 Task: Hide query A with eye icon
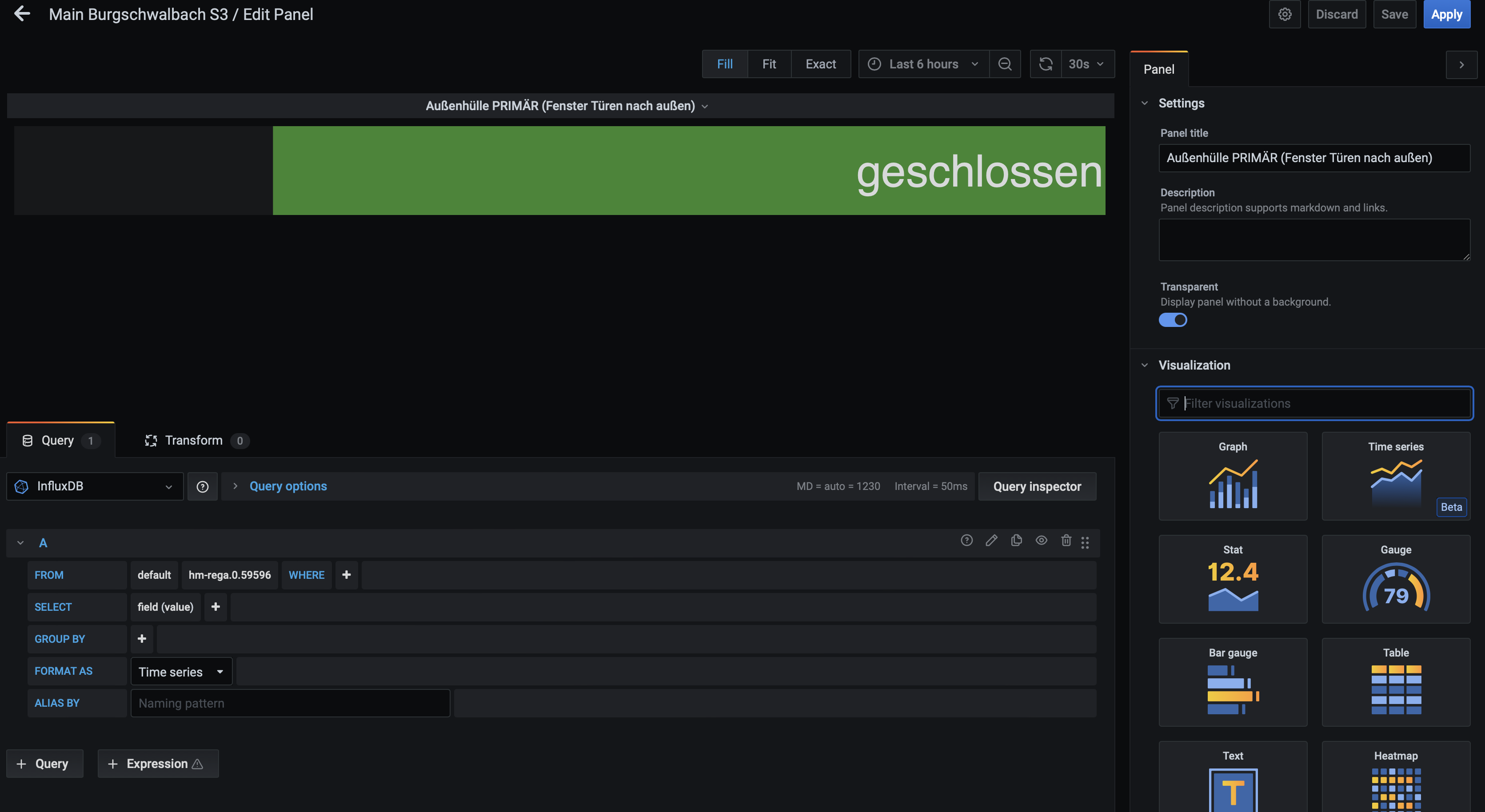pyautogui.click(x=1041, y=541)
